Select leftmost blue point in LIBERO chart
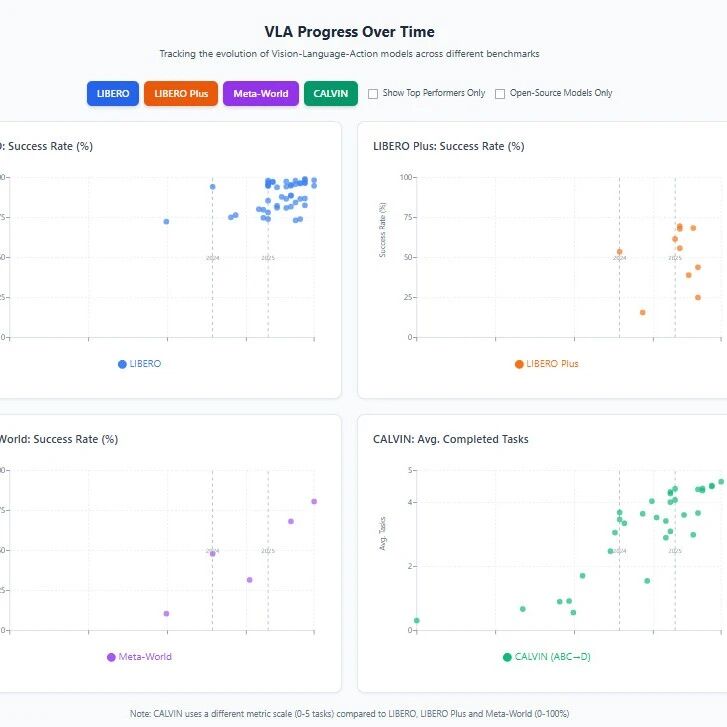This screenshot has width=727, height=727. click(166, 221)
